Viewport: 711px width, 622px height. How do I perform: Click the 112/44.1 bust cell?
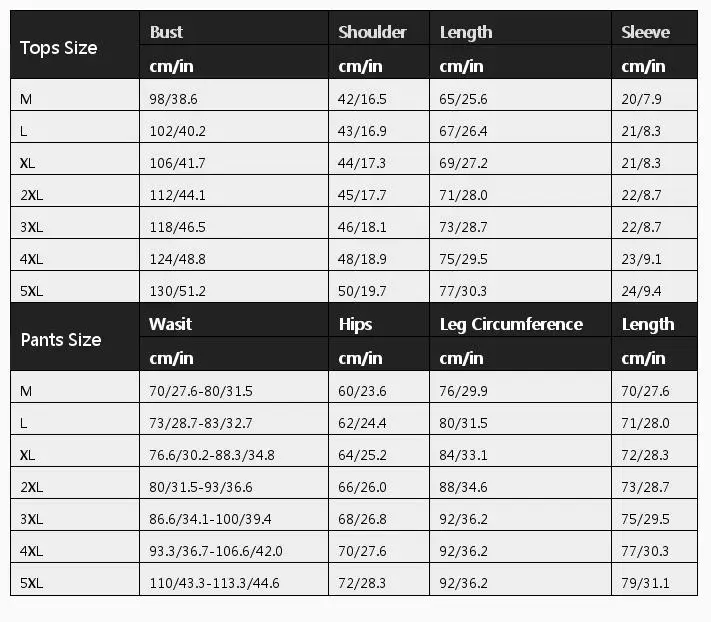click(178, 195)
